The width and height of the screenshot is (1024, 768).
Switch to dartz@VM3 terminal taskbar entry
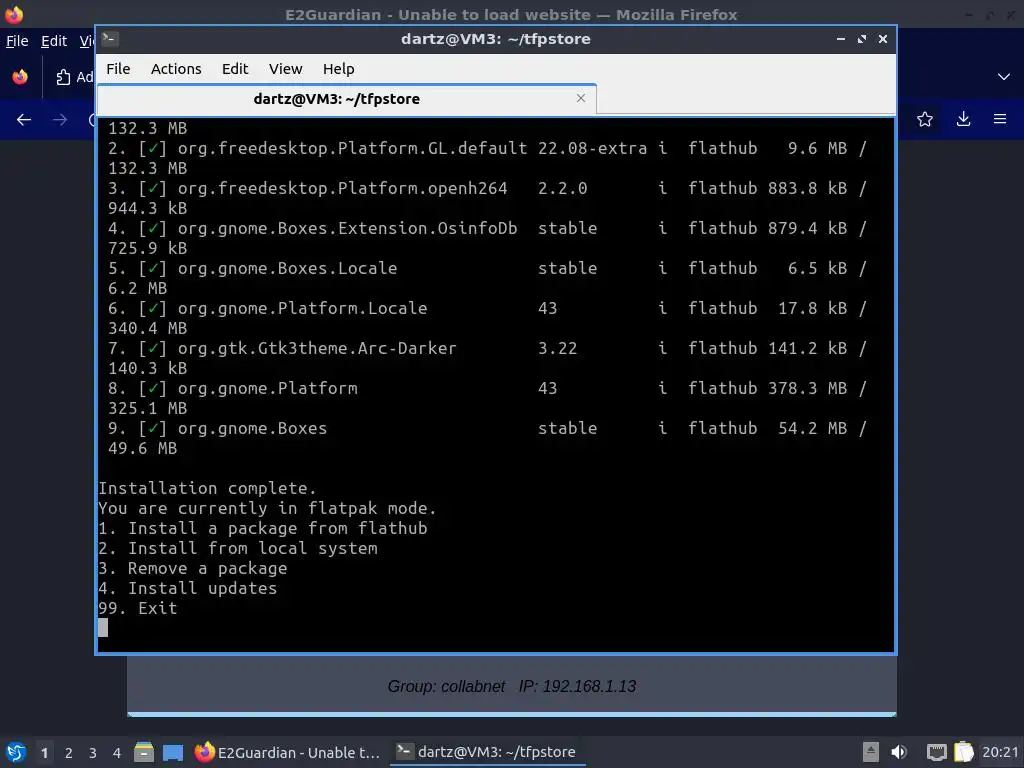pos(487,752)
